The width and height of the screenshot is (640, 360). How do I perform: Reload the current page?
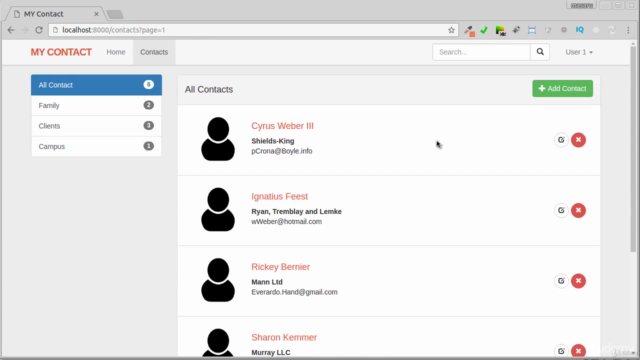(39, 30)
